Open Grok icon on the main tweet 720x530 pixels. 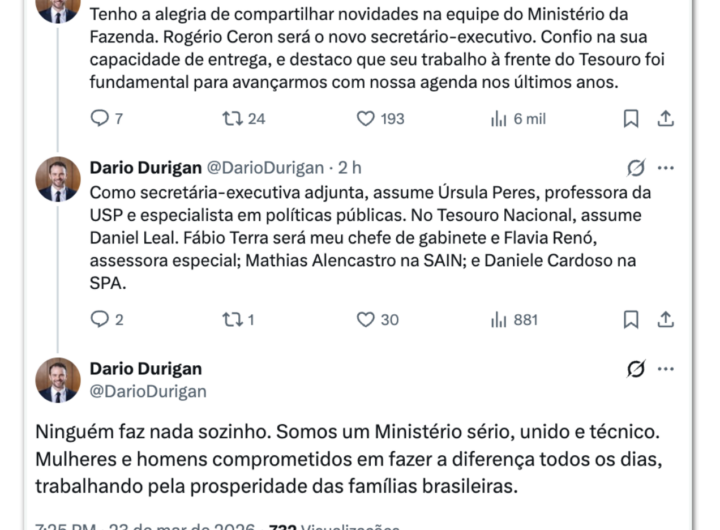[x=635, y=369]
